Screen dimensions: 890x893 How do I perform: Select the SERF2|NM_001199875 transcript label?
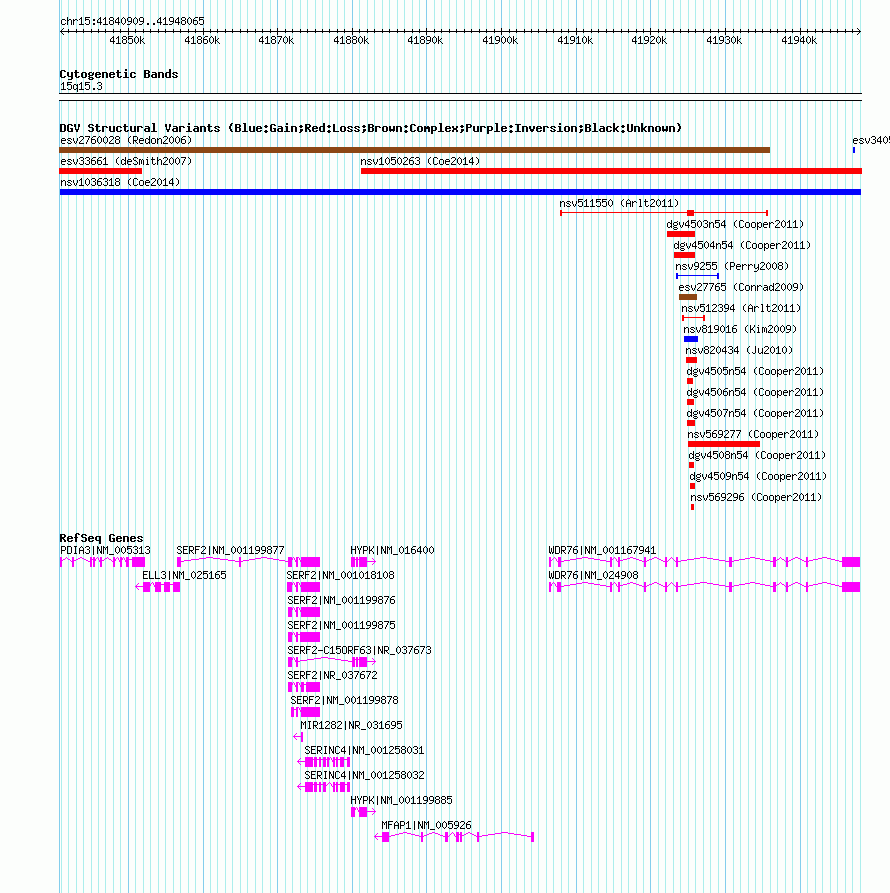pyautogui.click(x=341, y=625)
